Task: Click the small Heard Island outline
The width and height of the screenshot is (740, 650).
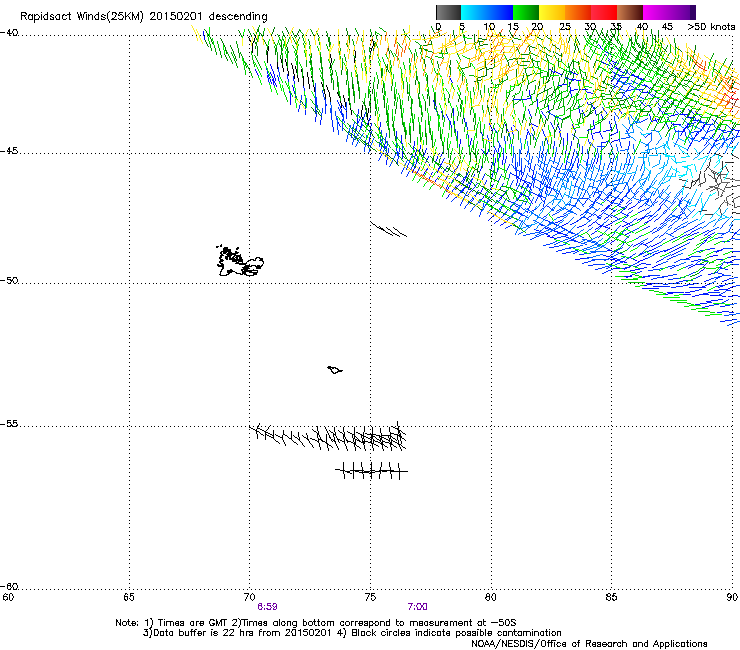Action: point(335,370)
